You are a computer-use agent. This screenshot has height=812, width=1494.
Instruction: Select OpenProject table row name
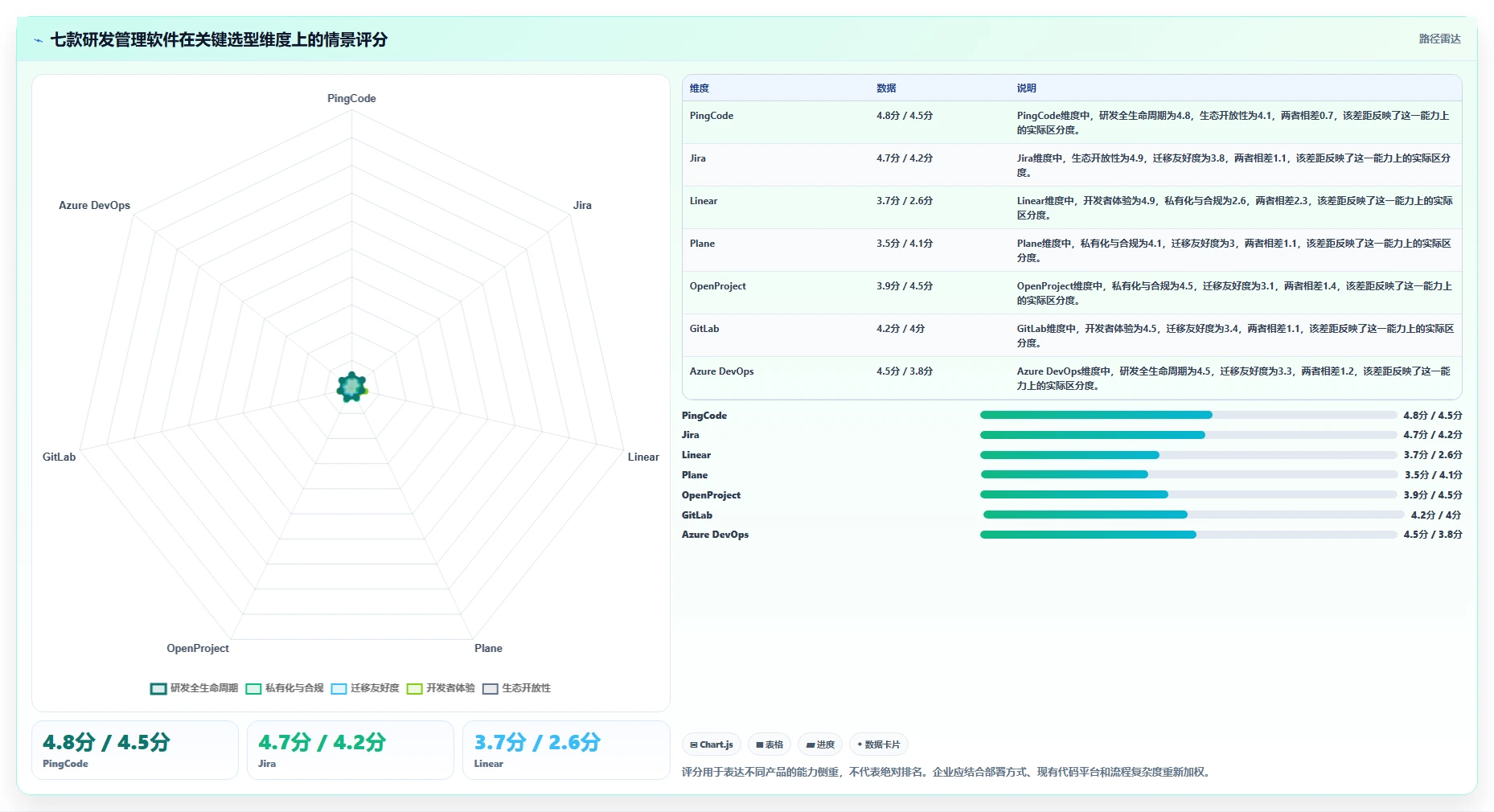click(x=718, y=286)
